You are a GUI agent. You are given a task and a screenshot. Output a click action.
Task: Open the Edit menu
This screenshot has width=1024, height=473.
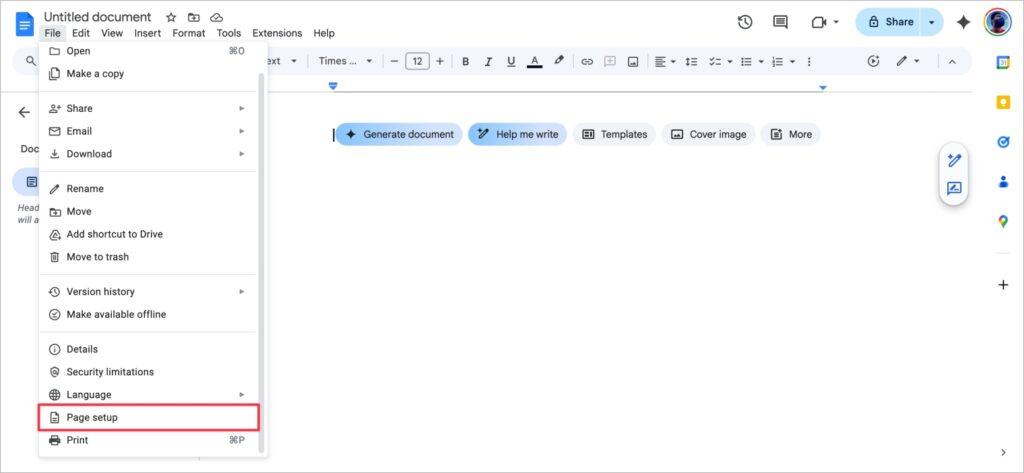pos(81,33)
